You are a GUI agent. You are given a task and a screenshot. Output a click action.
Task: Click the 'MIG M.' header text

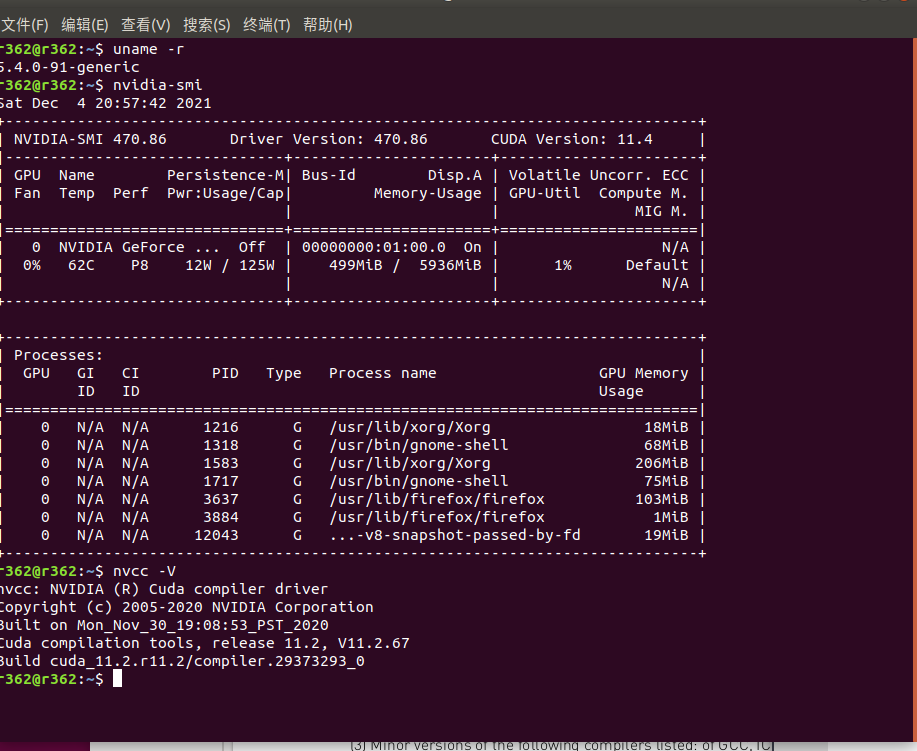[x=661, y=211]
